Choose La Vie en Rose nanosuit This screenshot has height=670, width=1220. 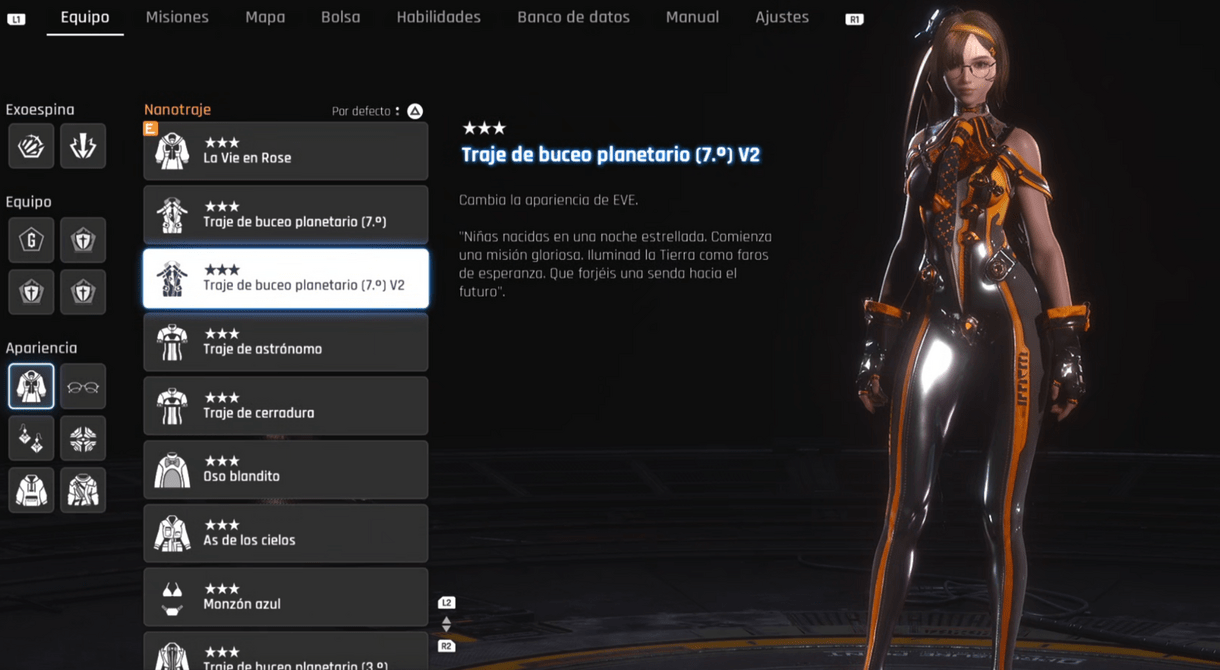[286, 151]
